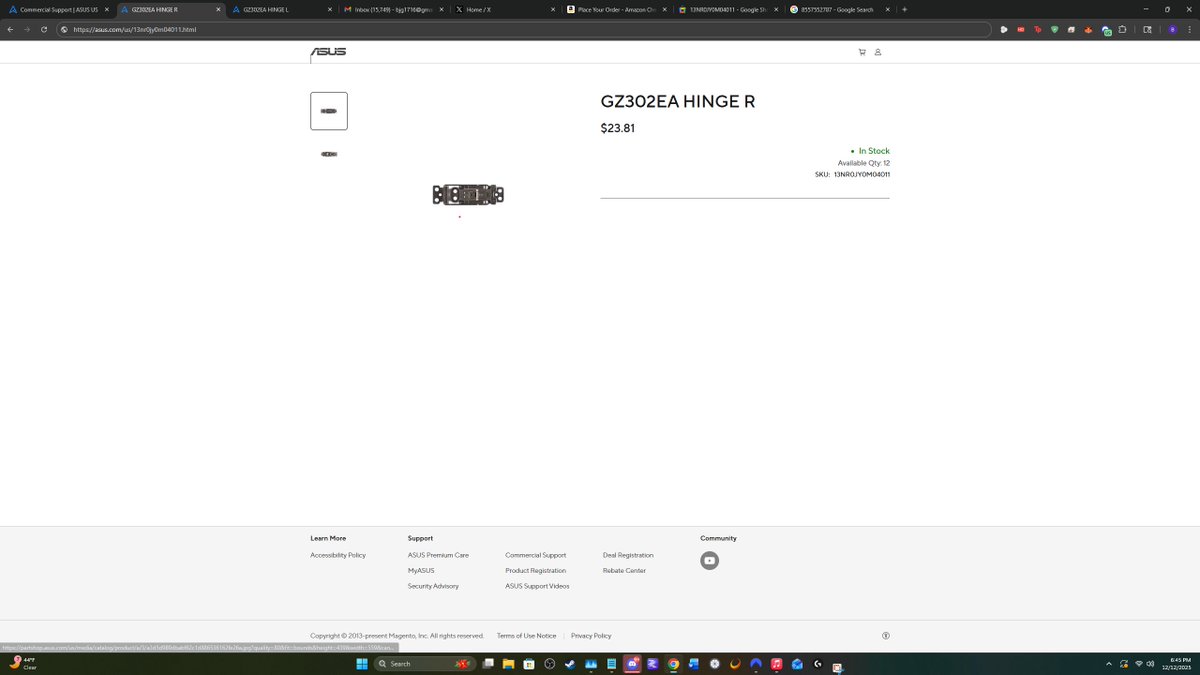Select the second hinge thumbnail image
The height and width of the screenshot is (675, 1200).
tap(329, 154)
